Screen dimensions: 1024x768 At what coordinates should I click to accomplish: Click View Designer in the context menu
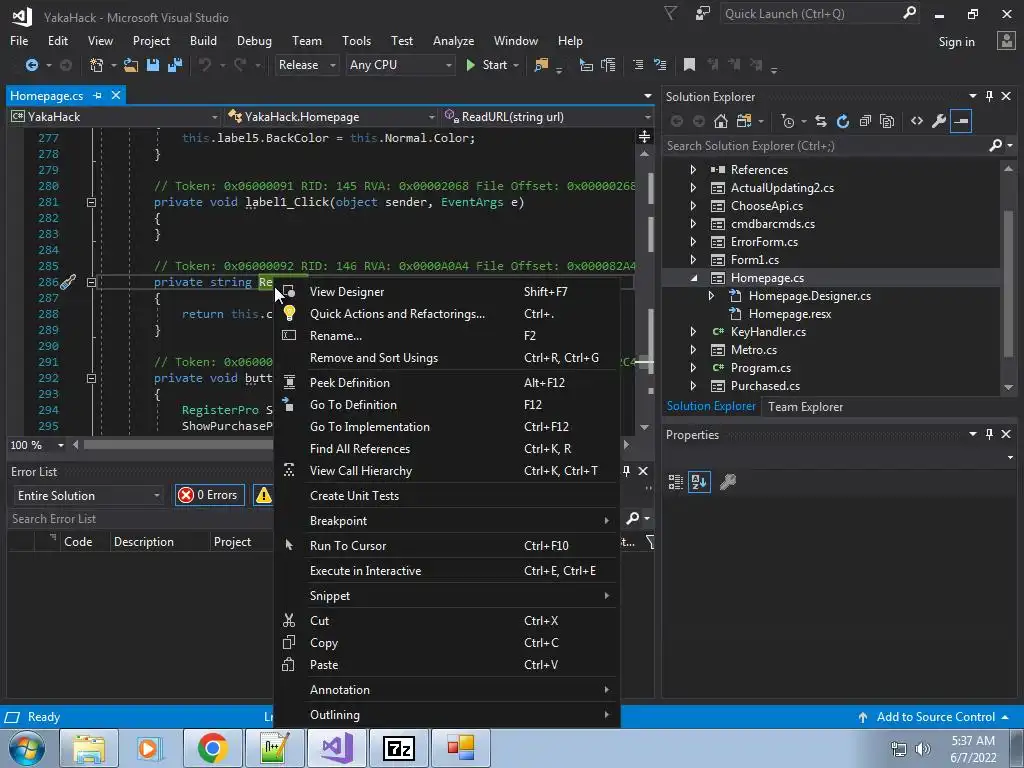click(347, 292)
